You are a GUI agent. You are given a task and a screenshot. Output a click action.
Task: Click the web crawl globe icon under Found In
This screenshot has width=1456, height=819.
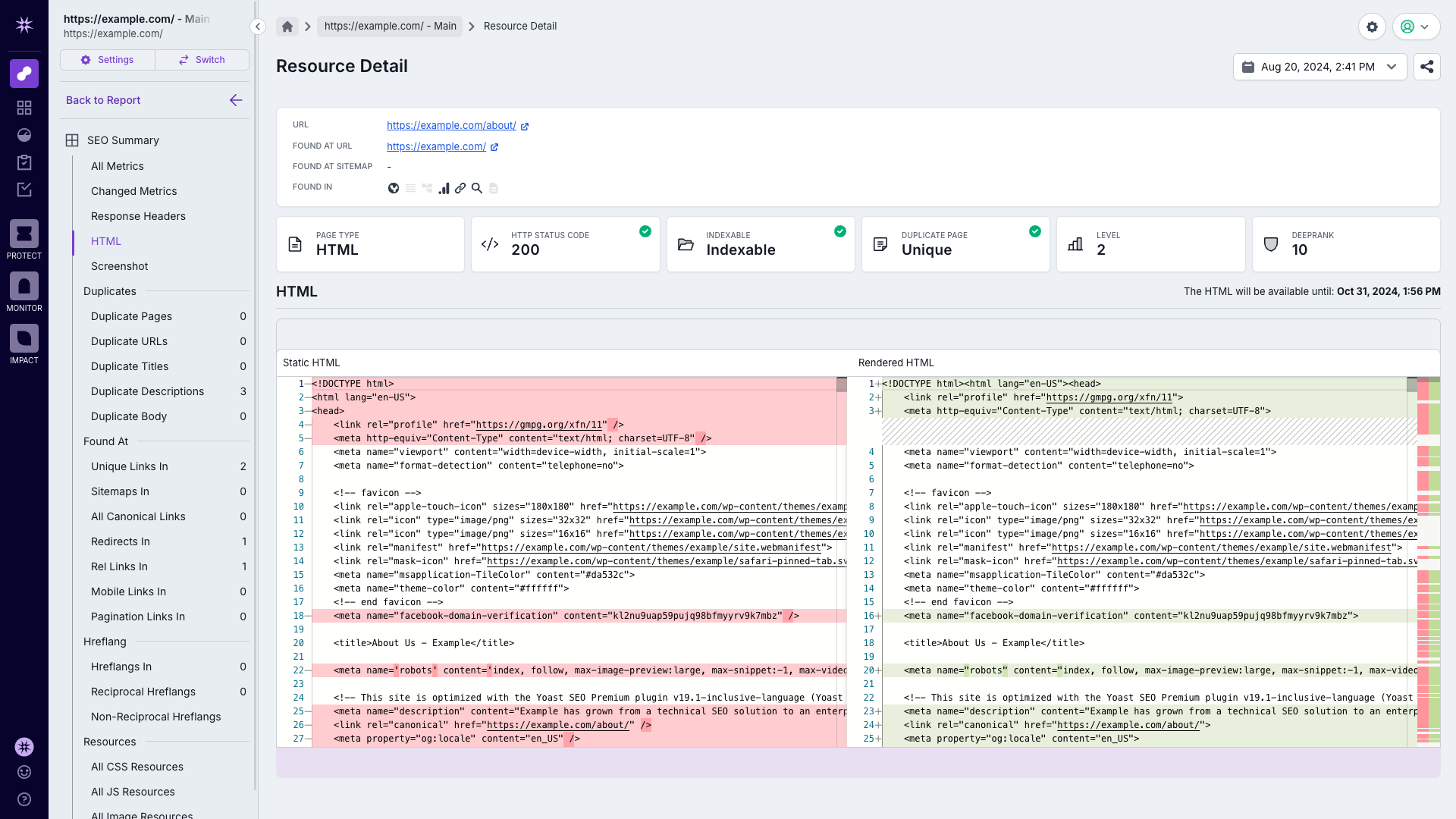394,188
